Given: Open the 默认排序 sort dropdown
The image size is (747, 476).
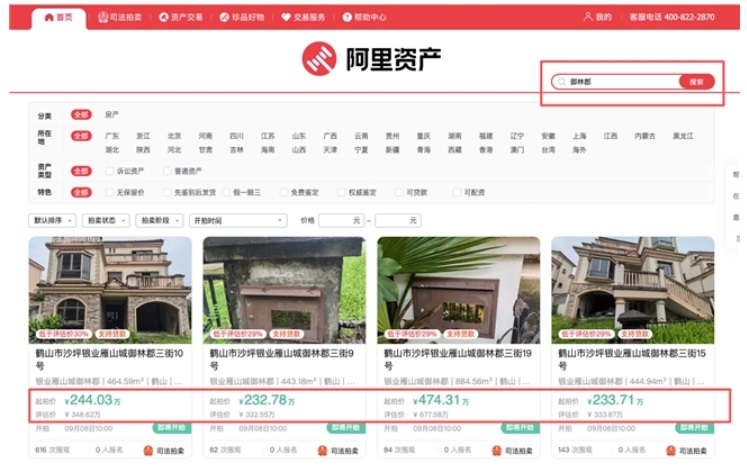Looking at the screenshot, I should (52, 221).
